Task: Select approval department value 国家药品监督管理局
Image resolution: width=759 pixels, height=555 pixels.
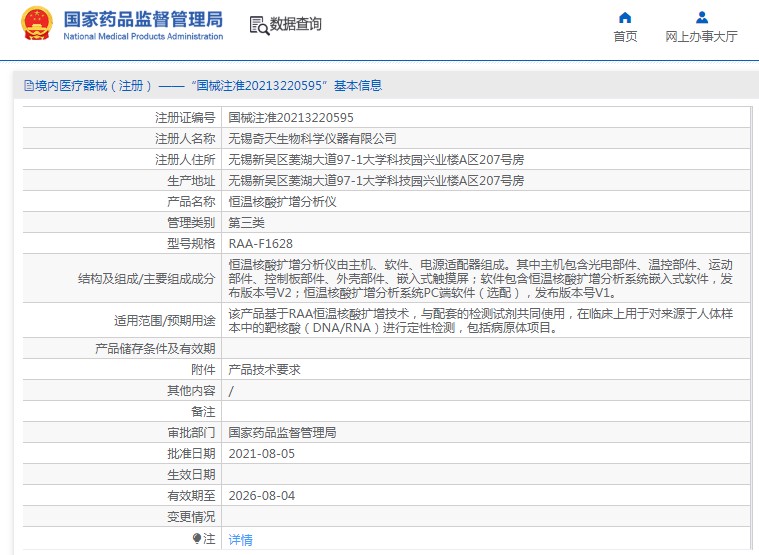Action: [282, 433]
